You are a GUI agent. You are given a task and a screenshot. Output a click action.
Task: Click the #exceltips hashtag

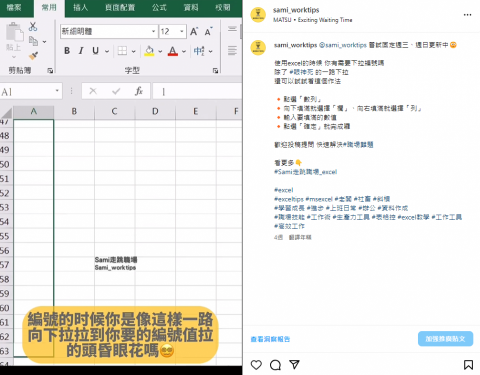(x=289, y=199)
